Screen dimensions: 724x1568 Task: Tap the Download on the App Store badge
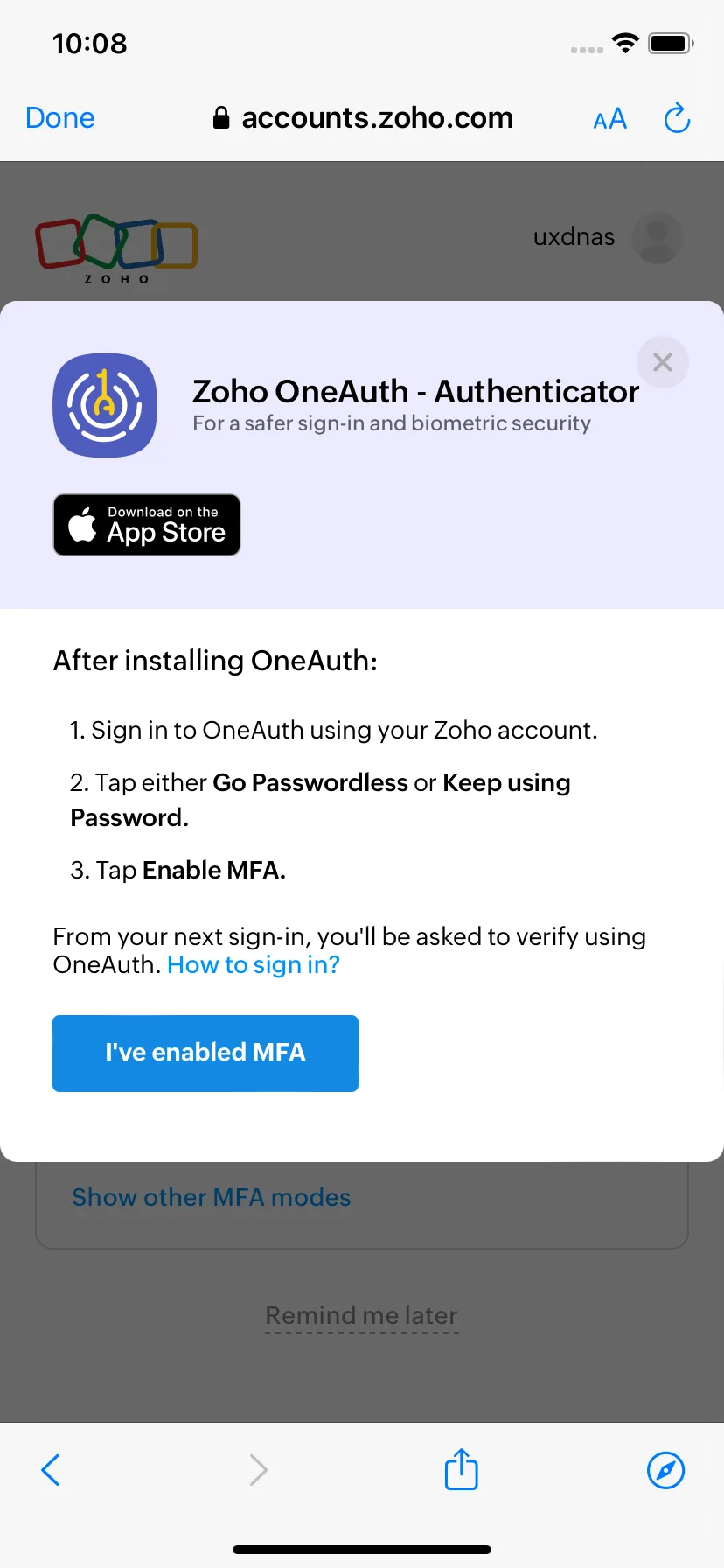pyautogui.click(x=147, y=525)
